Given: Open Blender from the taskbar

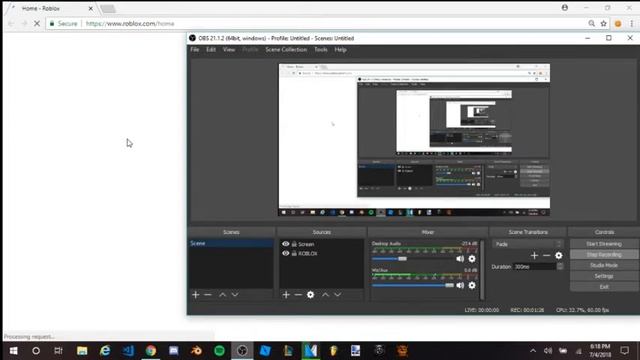Looking at the screenshot, I should (x=196, y=351).
